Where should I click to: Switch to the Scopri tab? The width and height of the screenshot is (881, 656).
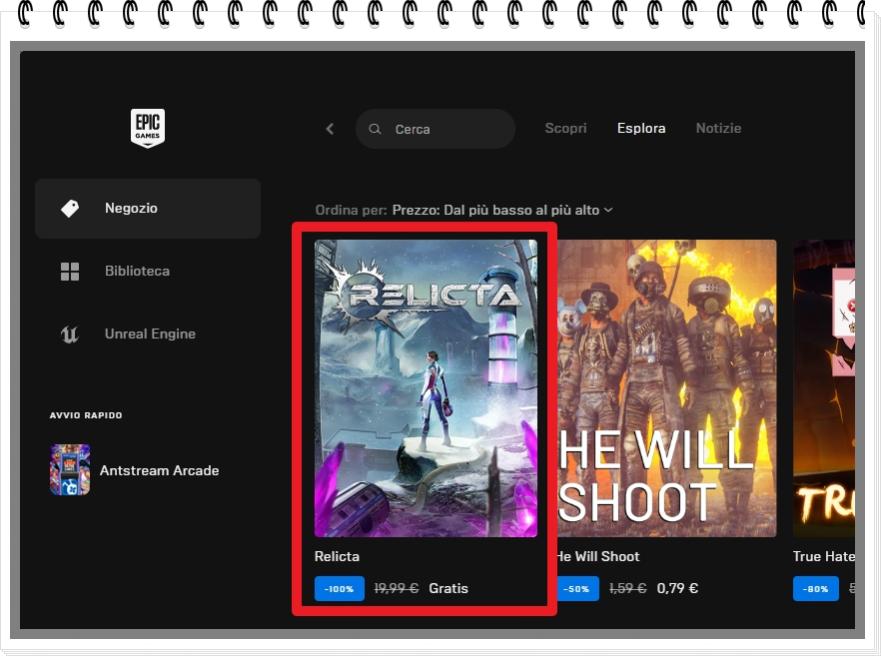[x=566, y=128]
